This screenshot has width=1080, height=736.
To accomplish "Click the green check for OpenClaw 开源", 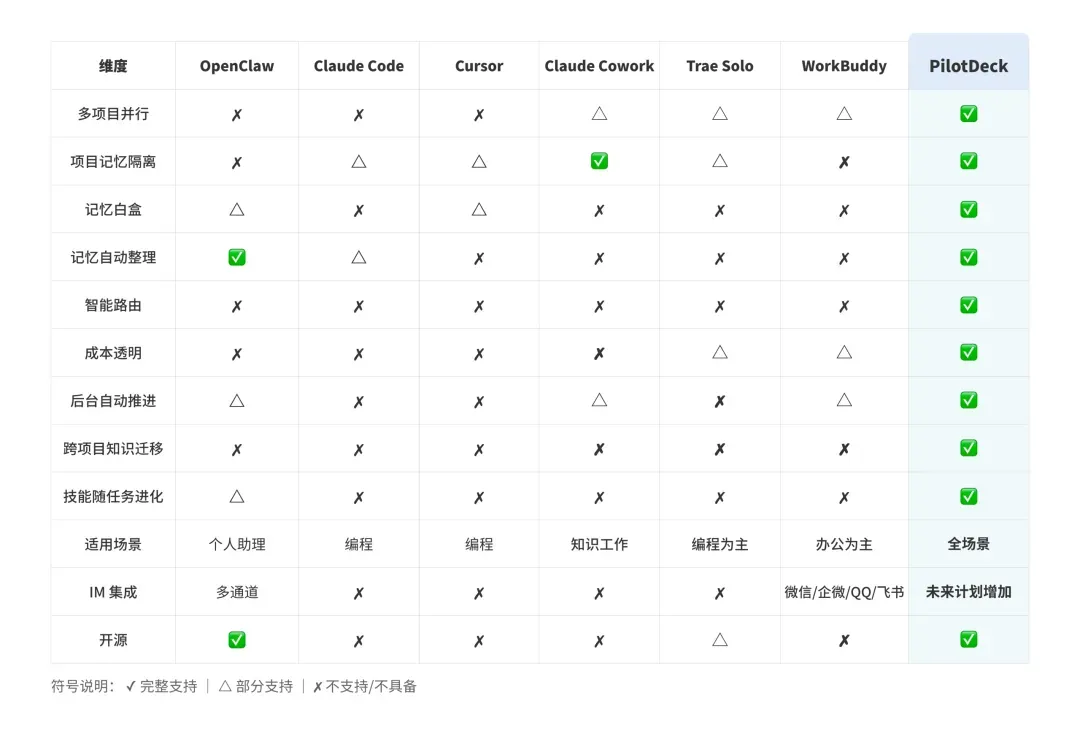I will tap(237, 640).
